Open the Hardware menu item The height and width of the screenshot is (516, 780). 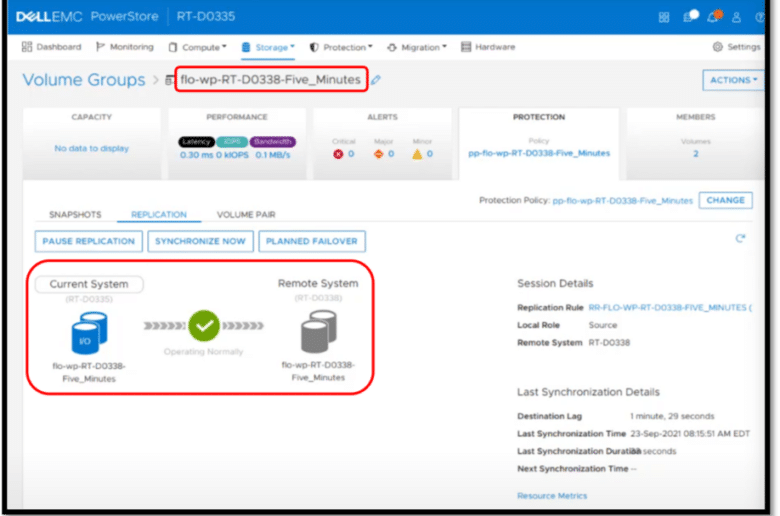pyautogui.click(x=488, y=47)
